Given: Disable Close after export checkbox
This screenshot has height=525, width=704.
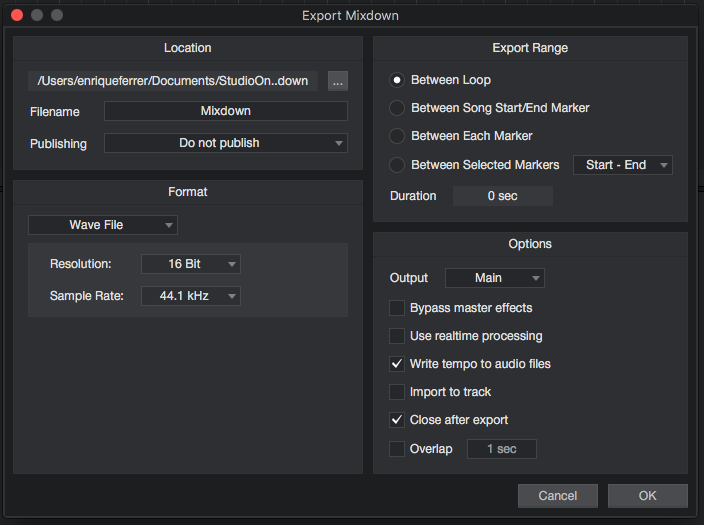Looking at the screenshot, I should 397,420.
